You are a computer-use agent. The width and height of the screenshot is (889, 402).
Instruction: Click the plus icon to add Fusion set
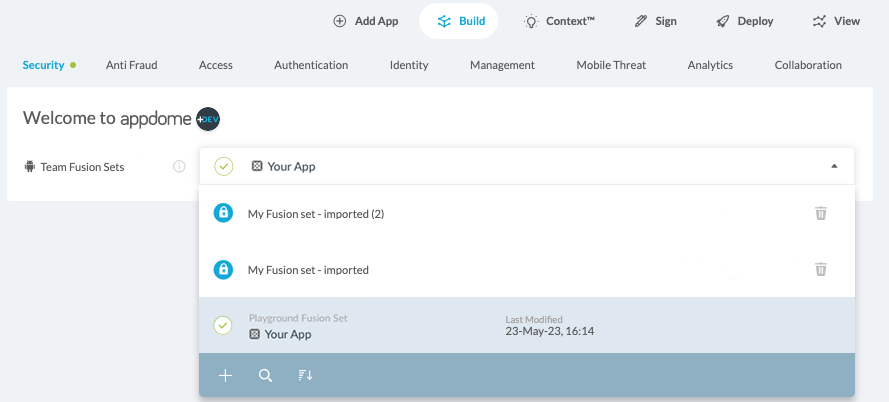tap(225, 376)
